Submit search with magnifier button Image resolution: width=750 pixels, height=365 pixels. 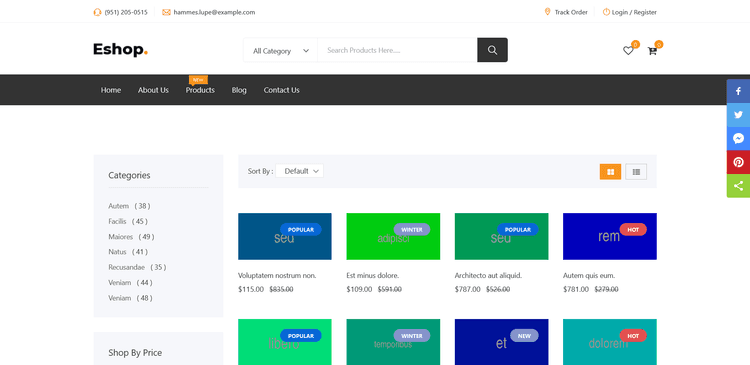tap(492, 50)
